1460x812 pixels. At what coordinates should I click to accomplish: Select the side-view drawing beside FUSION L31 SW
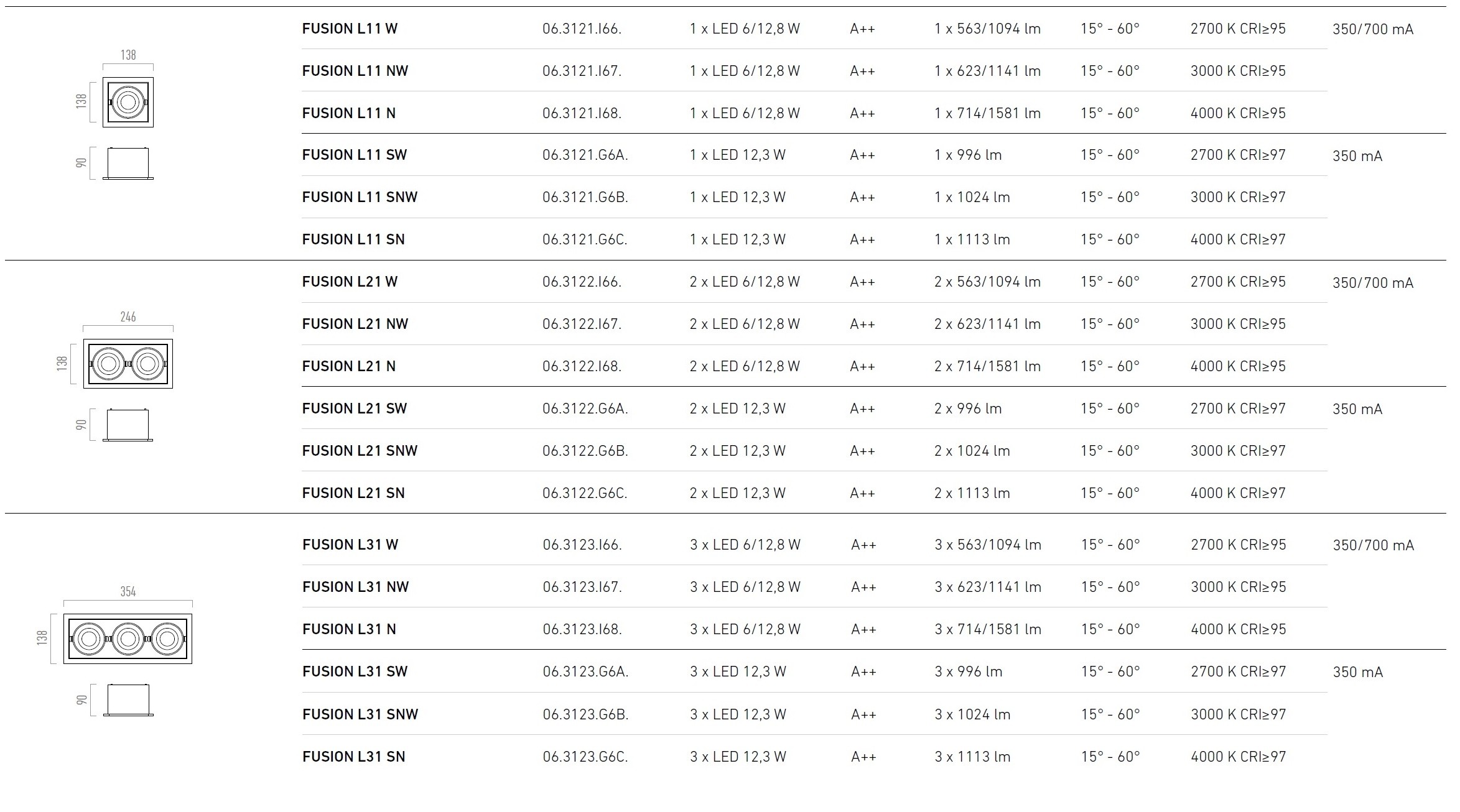(x=128, y=700)
